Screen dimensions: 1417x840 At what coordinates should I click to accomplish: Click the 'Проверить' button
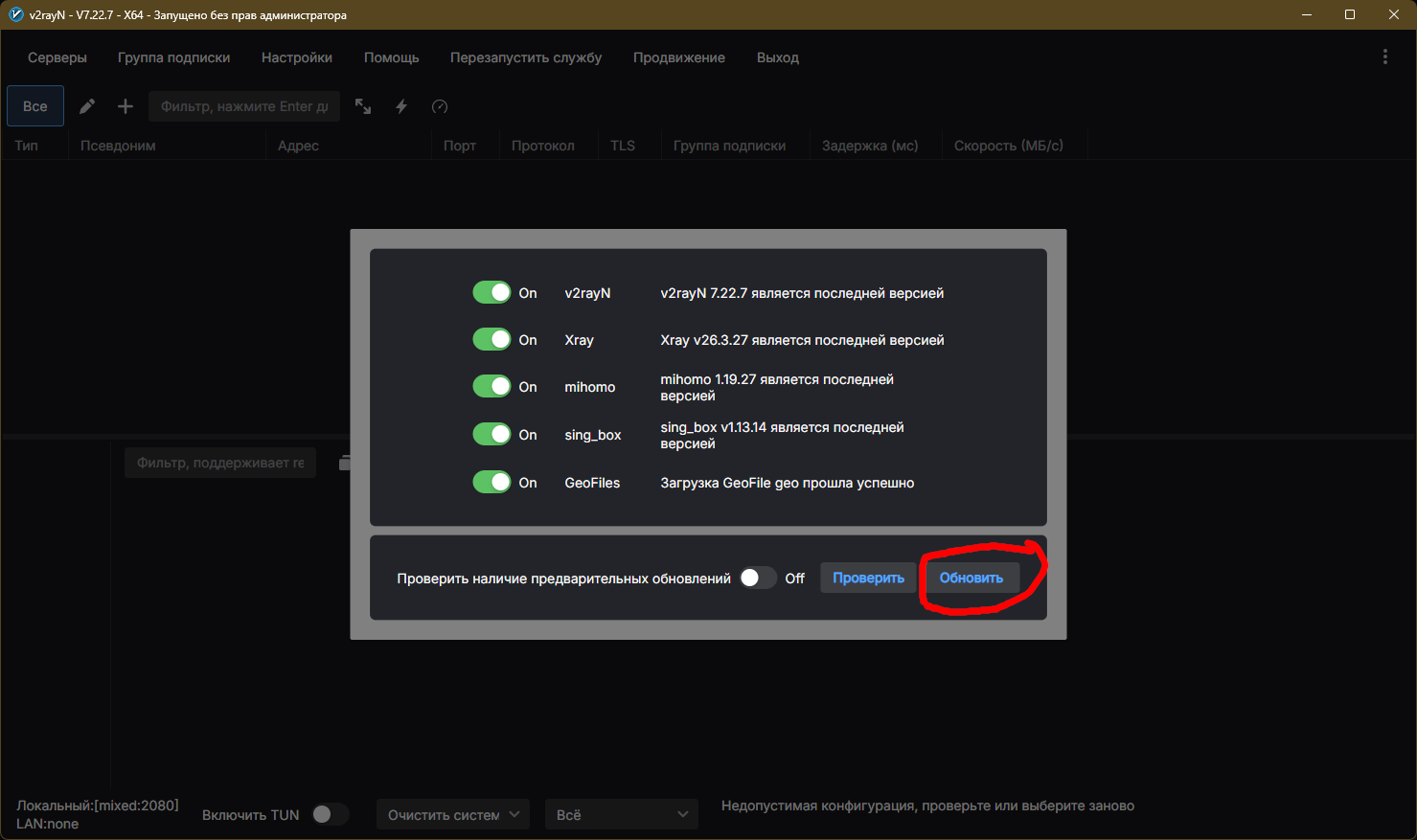pos(868,578)
